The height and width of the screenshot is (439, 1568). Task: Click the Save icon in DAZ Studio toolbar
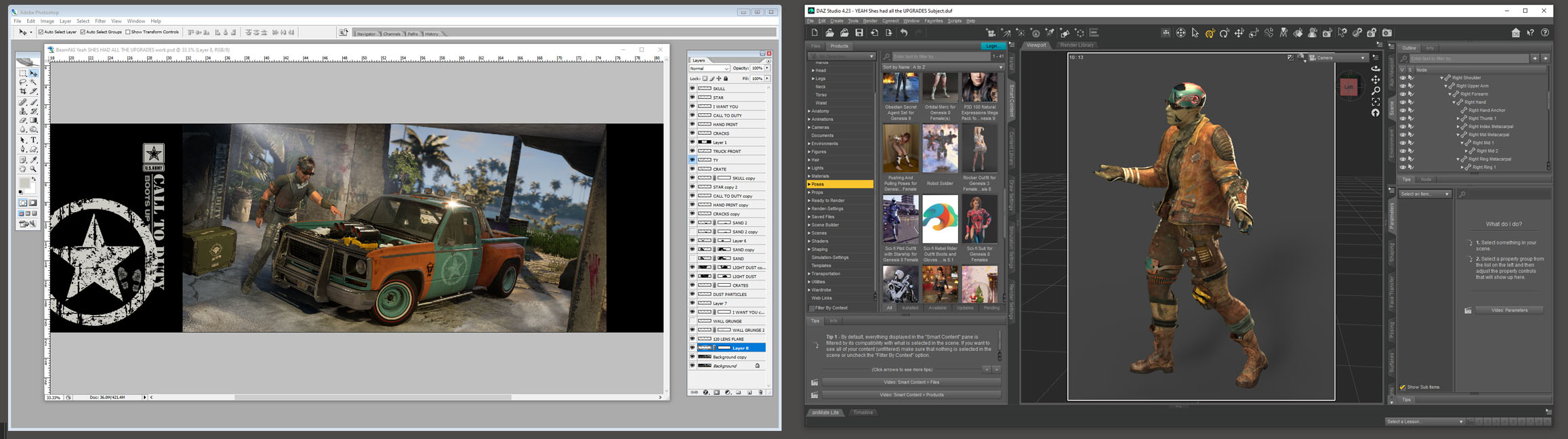(x=859, y=33)
